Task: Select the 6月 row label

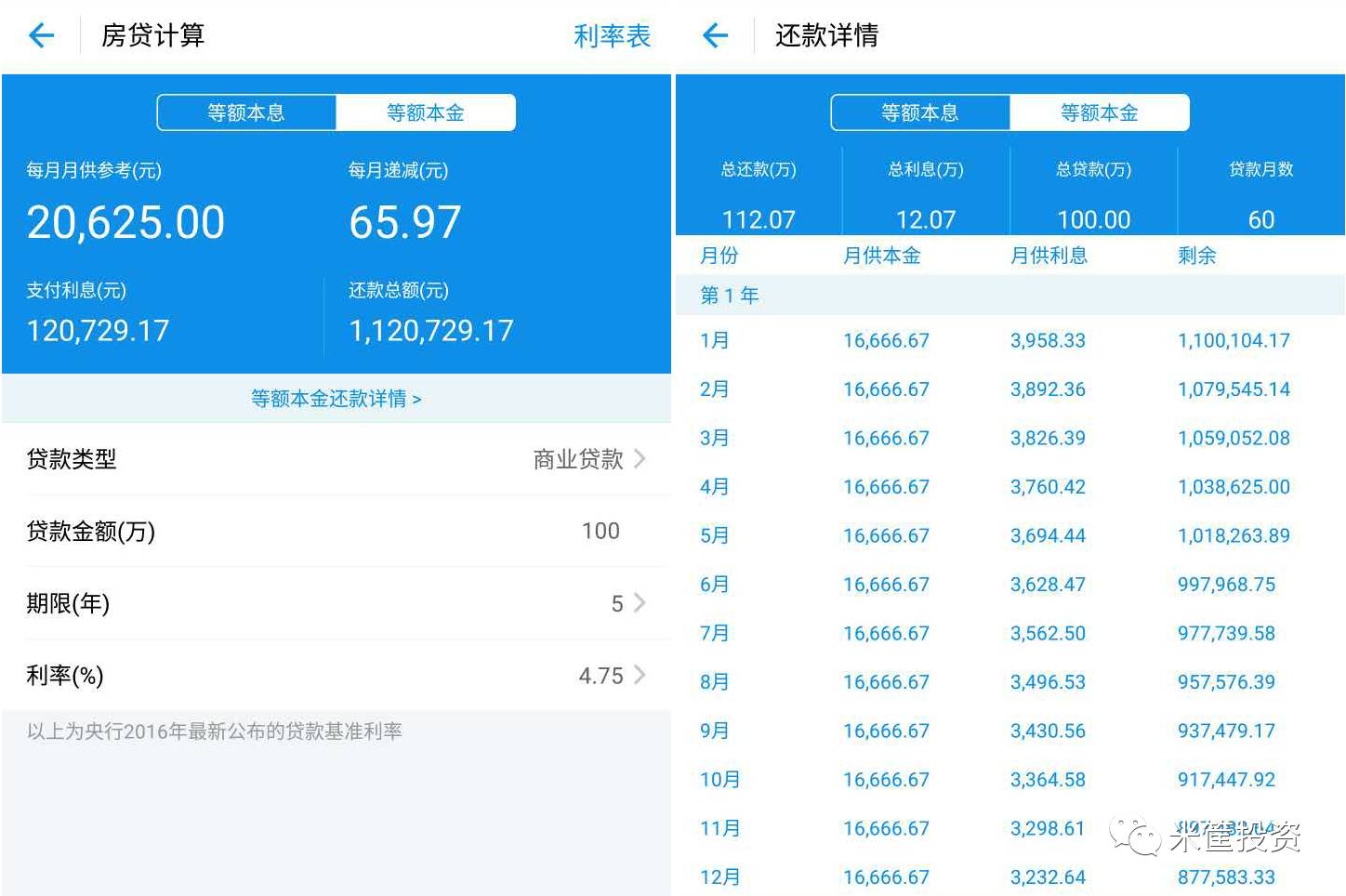Action: pos(715,585)
